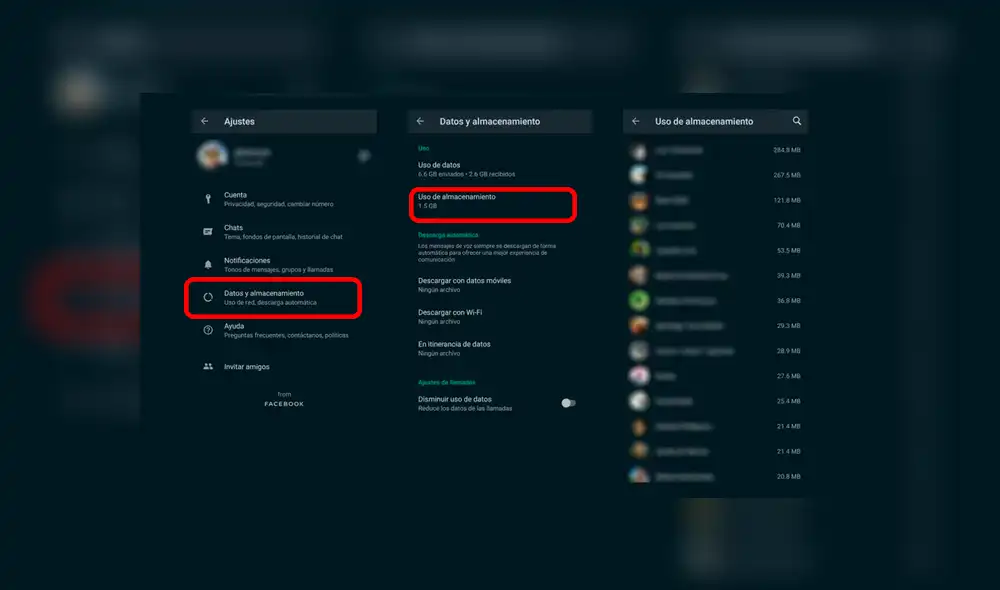Open the chat using 384.8 MB of storage

click(x=715, y=150)
